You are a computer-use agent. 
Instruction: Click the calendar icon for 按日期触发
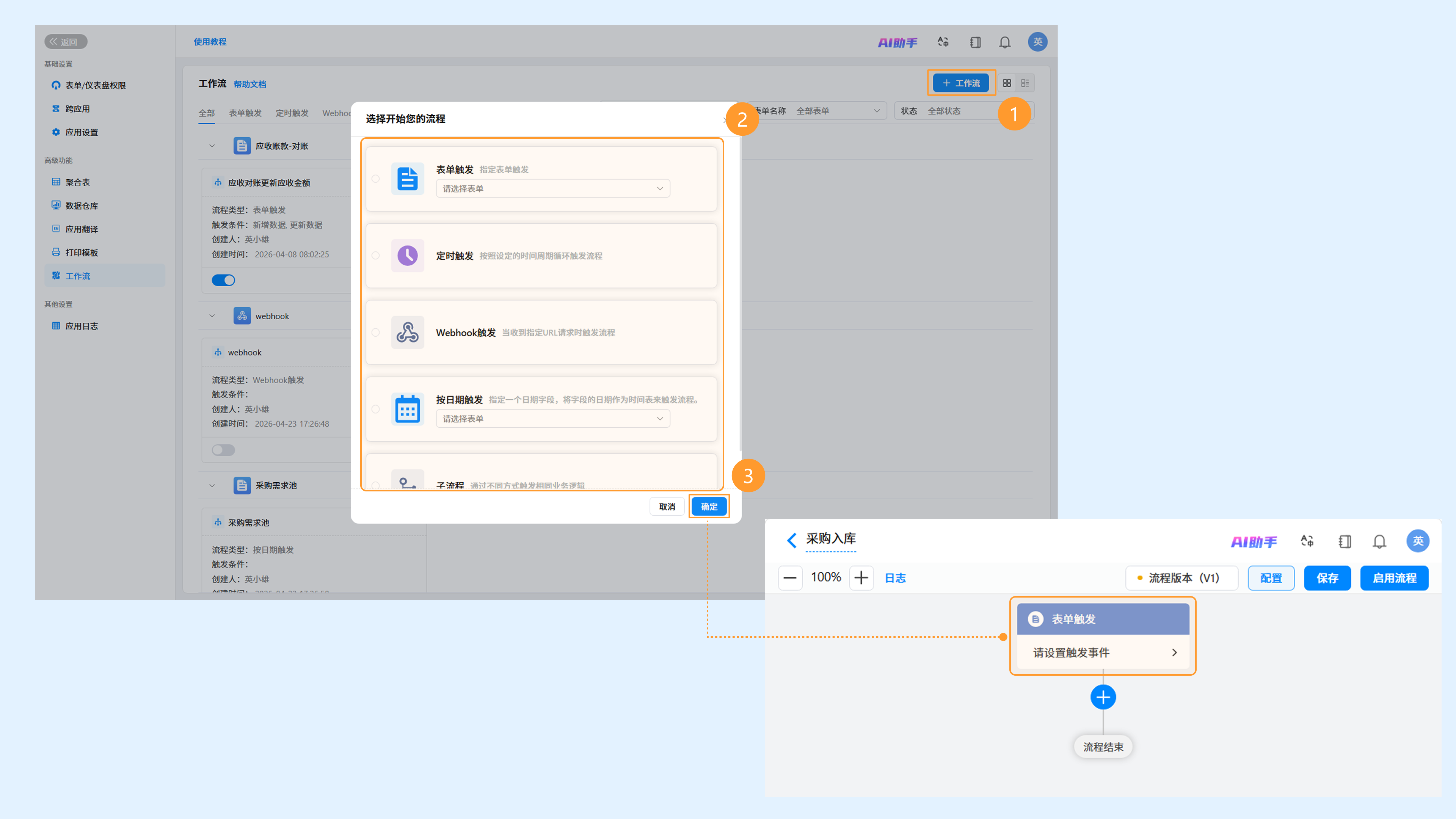click(408, 409)
